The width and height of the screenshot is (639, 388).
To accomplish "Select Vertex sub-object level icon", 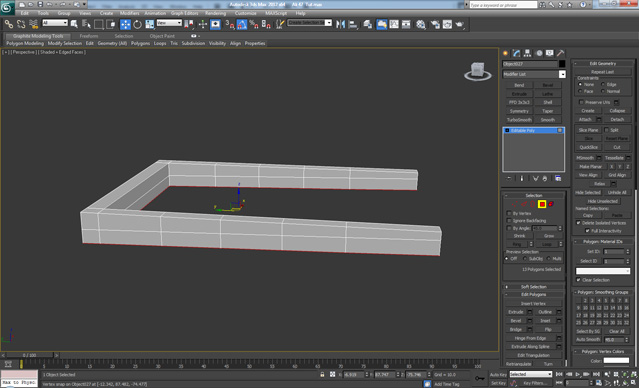I will (x=515, y=204).
